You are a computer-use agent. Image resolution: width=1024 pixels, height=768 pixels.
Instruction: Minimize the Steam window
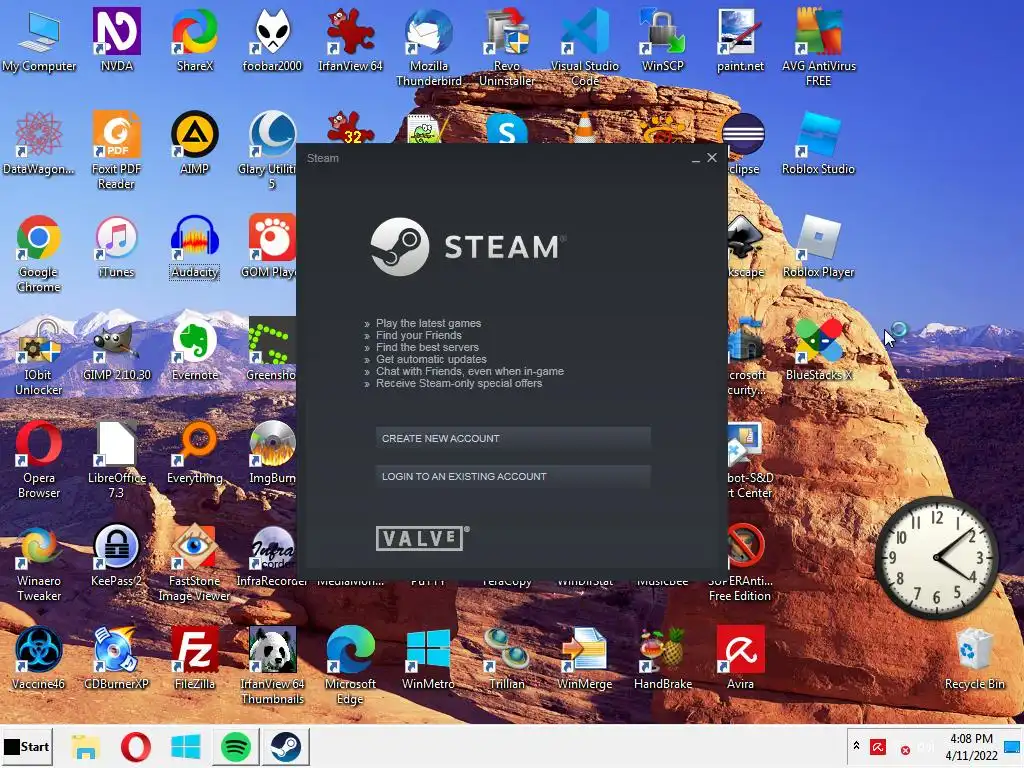(696, 158)
